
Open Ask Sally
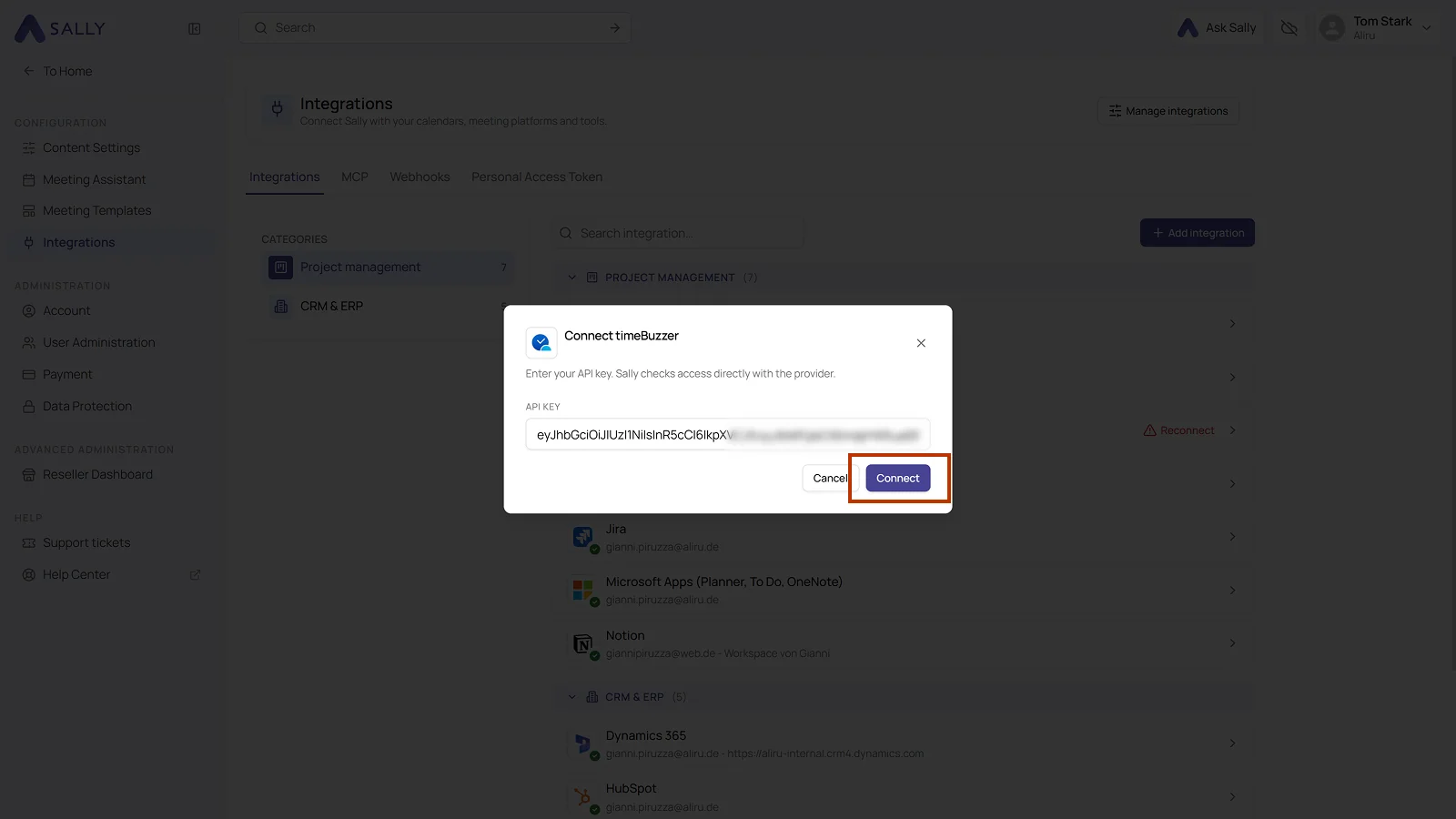pyautogui.click(x=1217, y=28)
